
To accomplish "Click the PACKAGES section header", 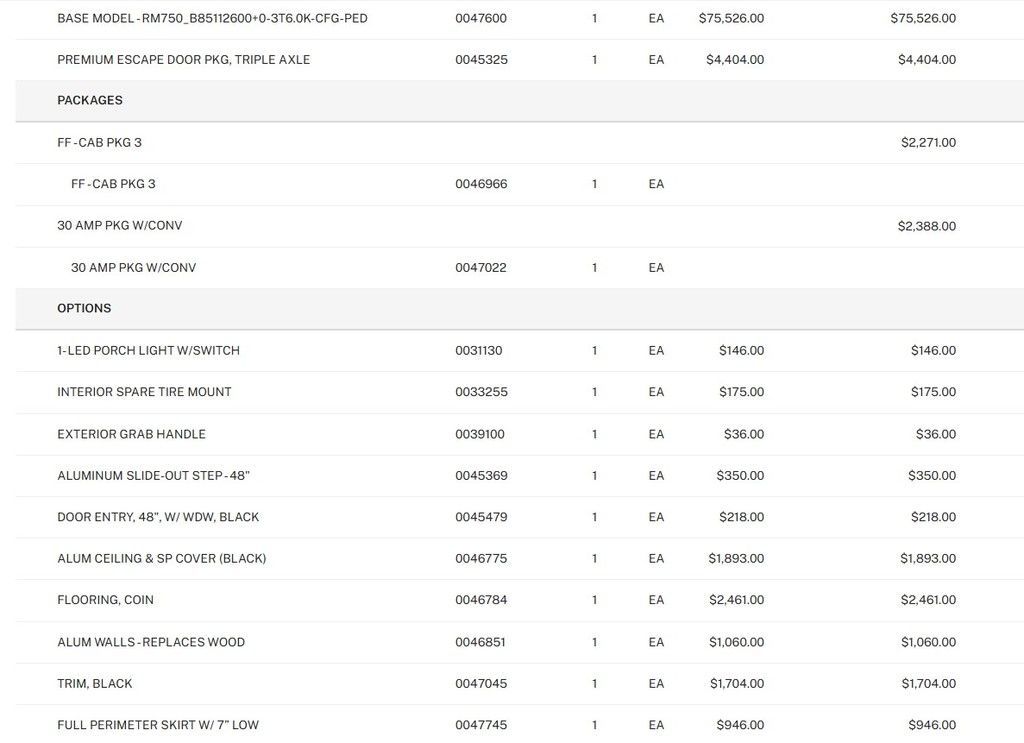I will pos(90,101).
